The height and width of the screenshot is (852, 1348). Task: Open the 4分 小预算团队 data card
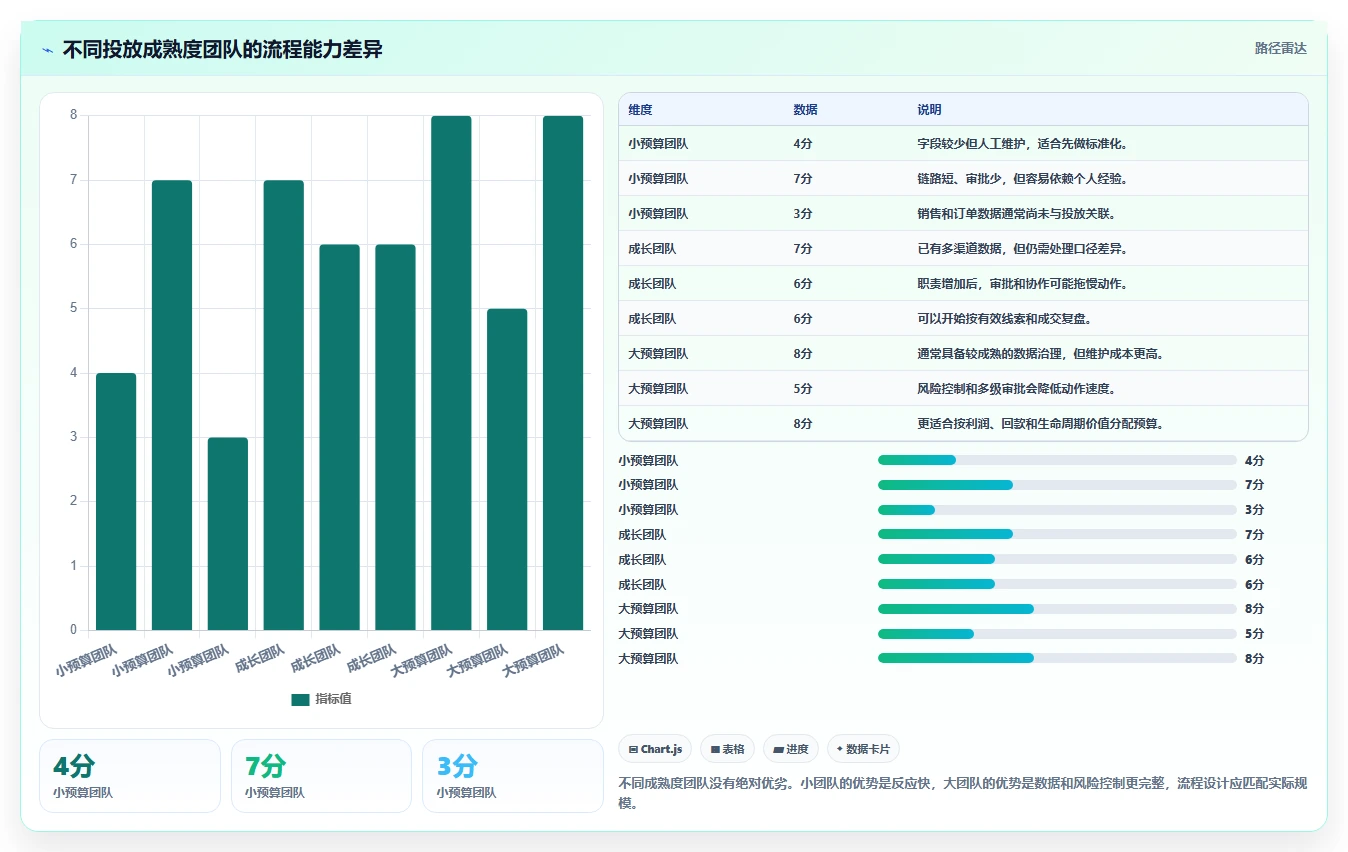coord(130,776)
